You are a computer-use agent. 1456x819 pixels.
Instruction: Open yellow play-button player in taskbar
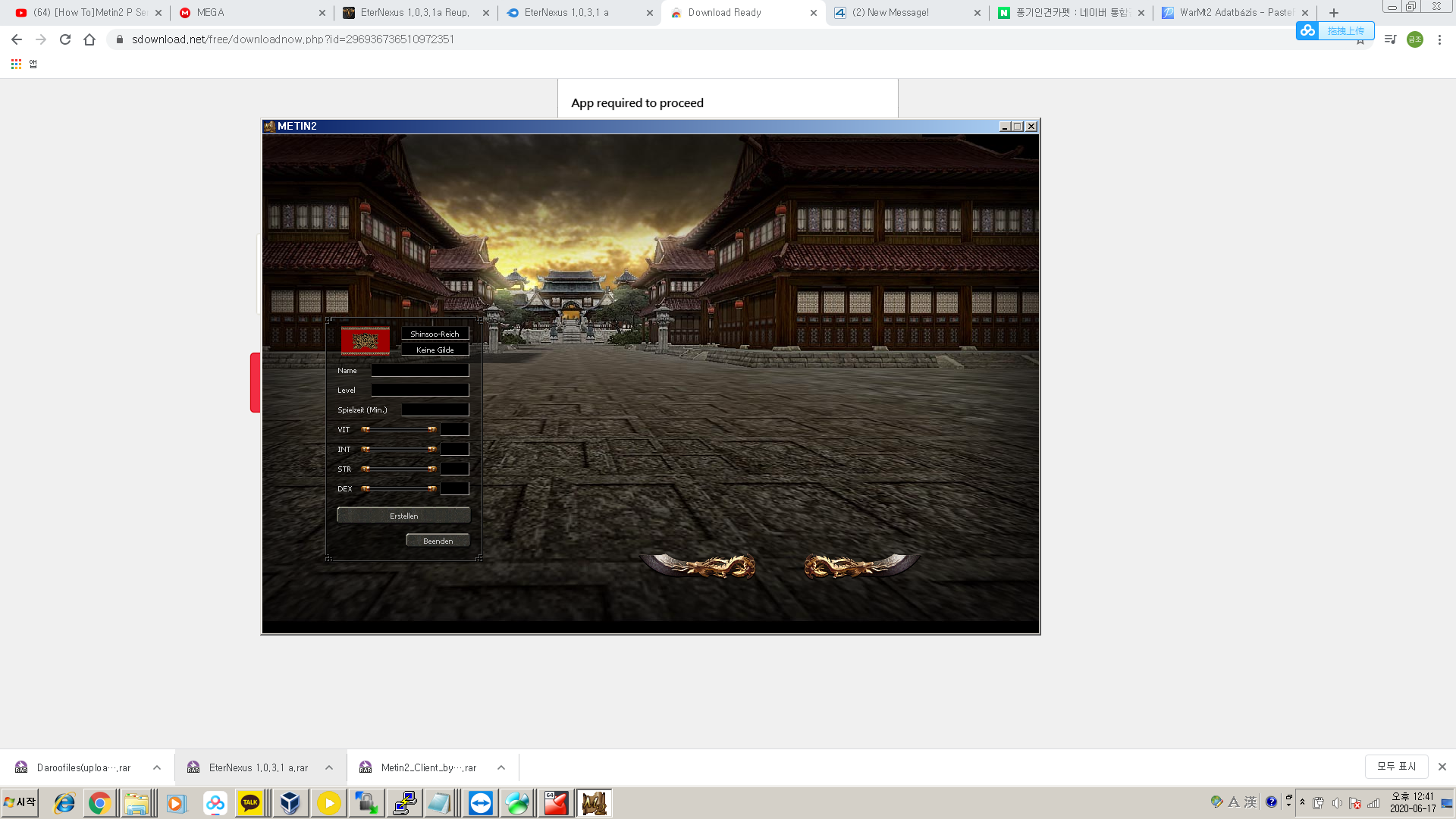328,803
